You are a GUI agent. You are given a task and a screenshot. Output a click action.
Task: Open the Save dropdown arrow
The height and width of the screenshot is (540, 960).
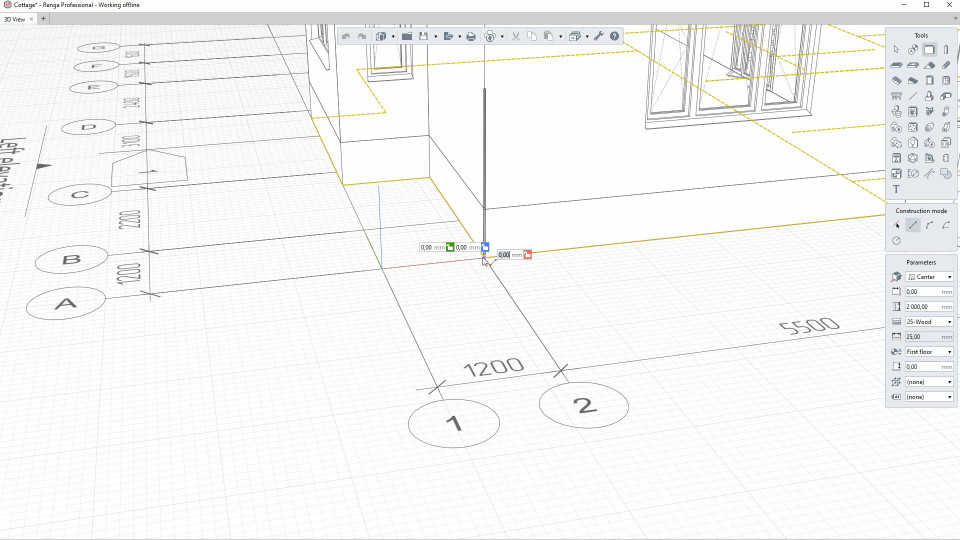pyautogui.click(x=435, y=36)
